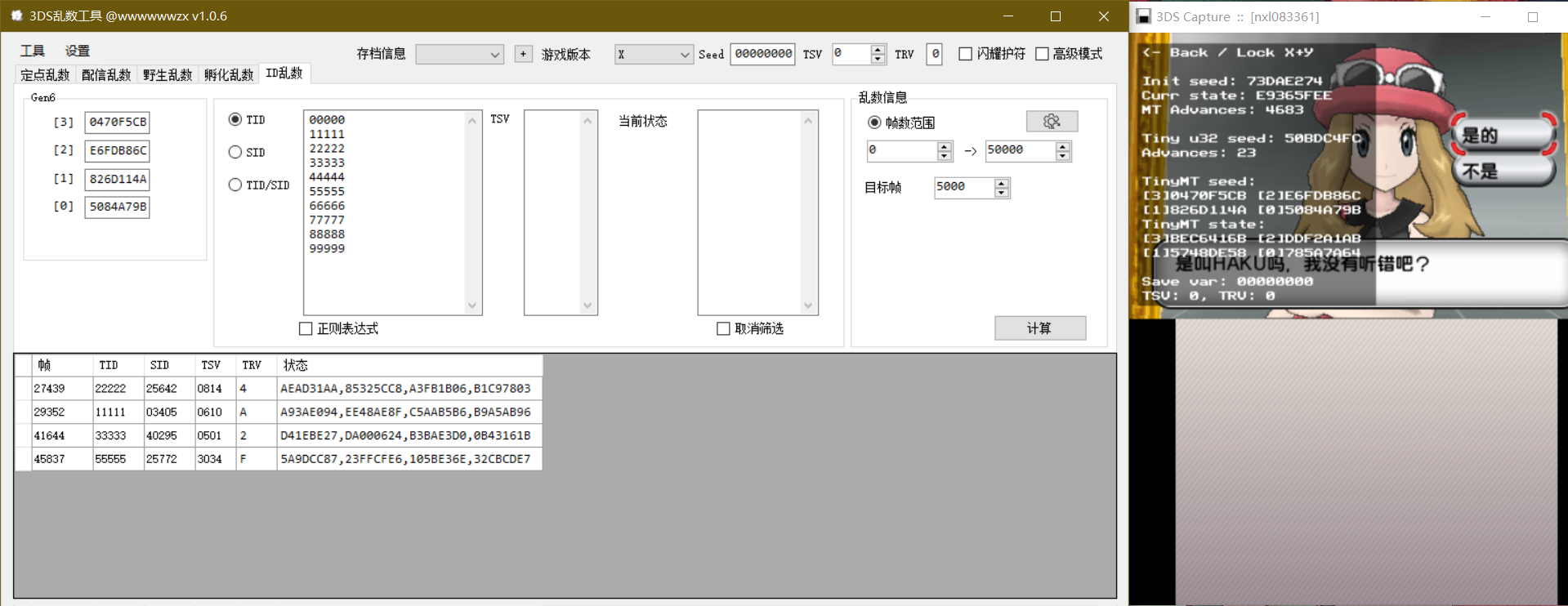Click scroll down arrow of 当前状态 box
The width and height of the screenshot is (1568, 606).
808,305
